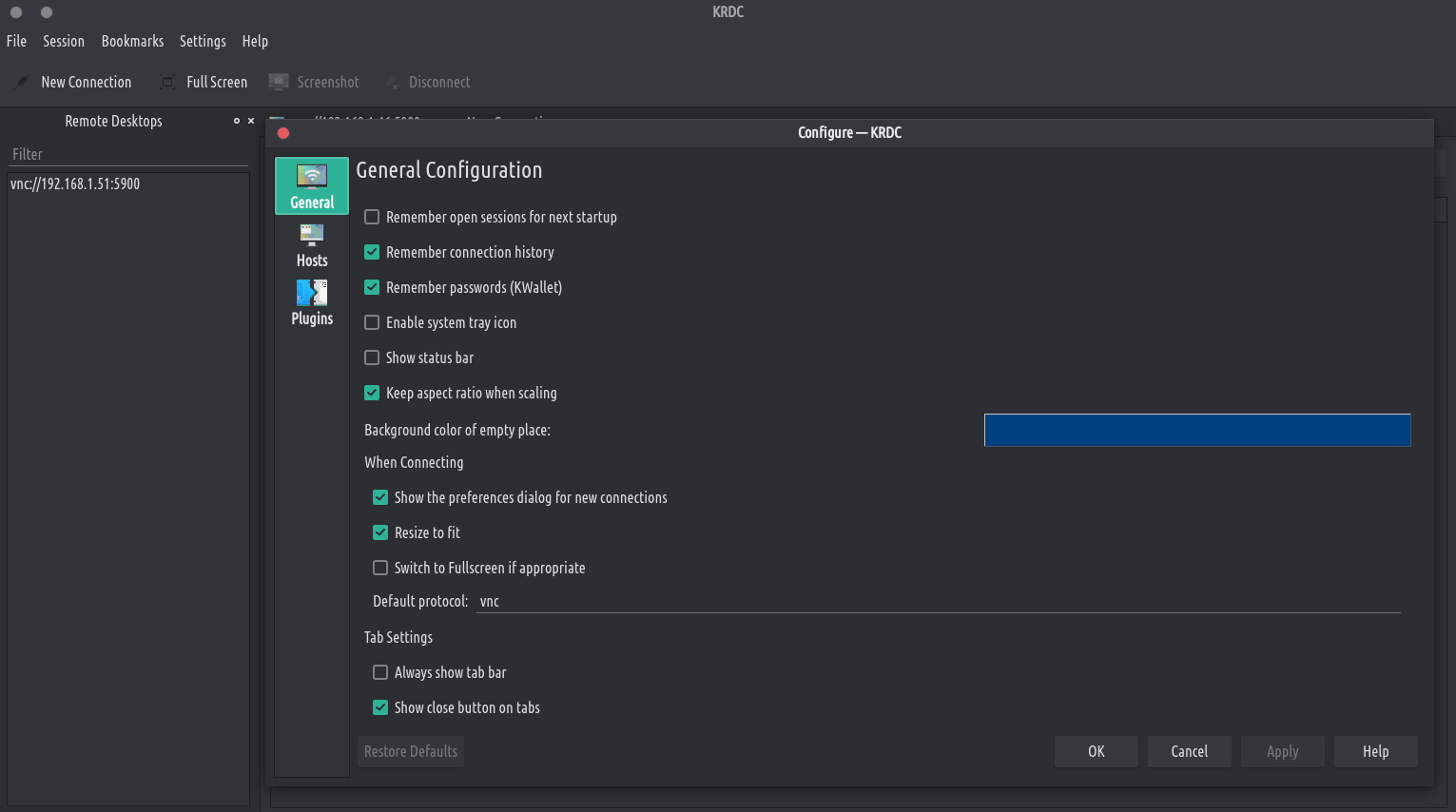Open the Default protocol dropdown
The width and height of the screenshot is (1456, 812).
click(938, 601)
